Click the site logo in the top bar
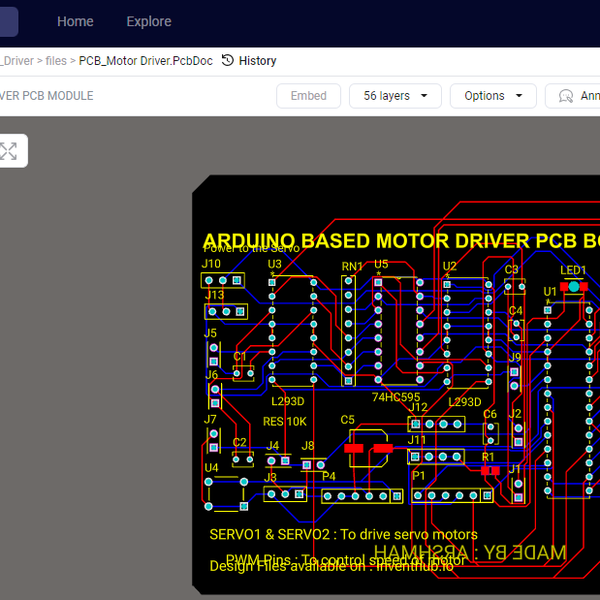 9,21
